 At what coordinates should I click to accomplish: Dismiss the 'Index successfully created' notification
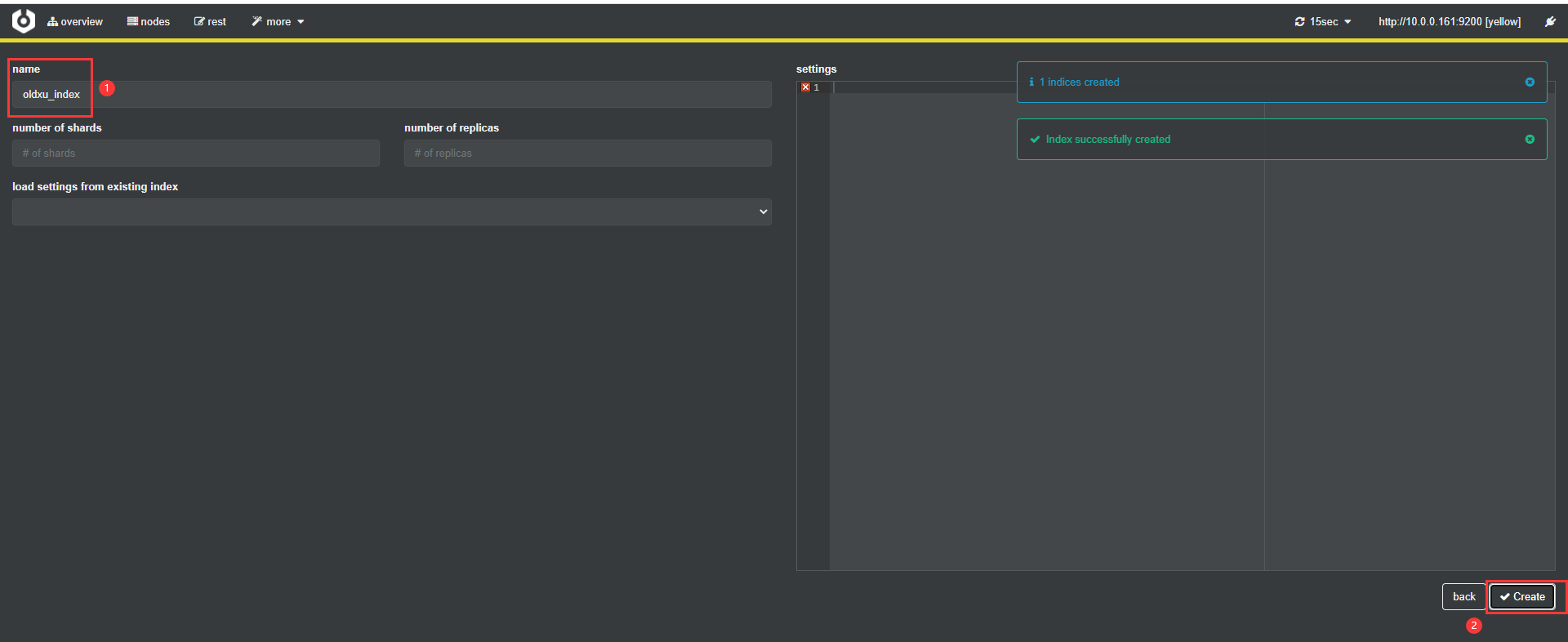[x=1530, y=140]
